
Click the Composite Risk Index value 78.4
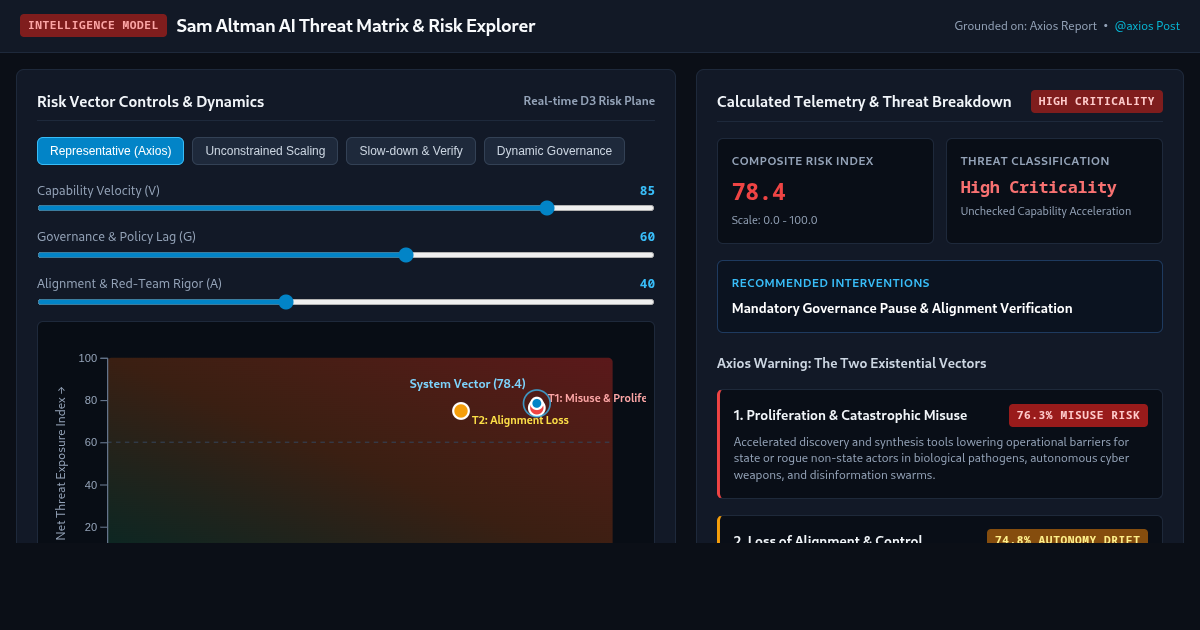(x=759, y=192)
